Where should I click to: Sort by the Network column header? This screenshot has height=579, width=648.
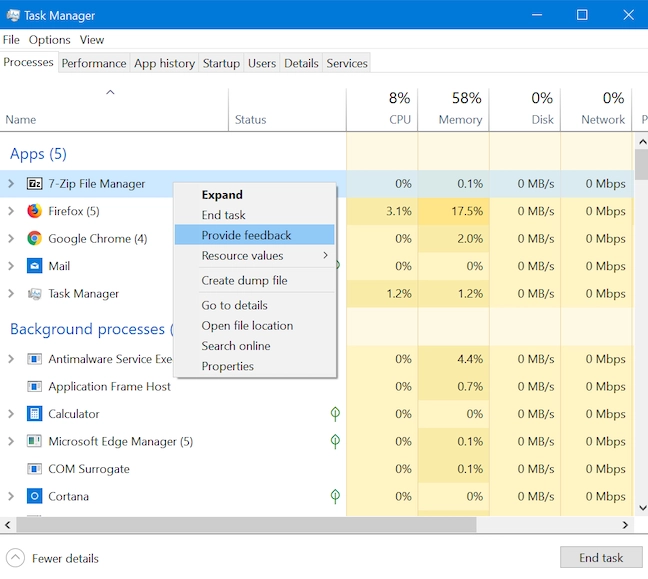(x=596, y=110)
